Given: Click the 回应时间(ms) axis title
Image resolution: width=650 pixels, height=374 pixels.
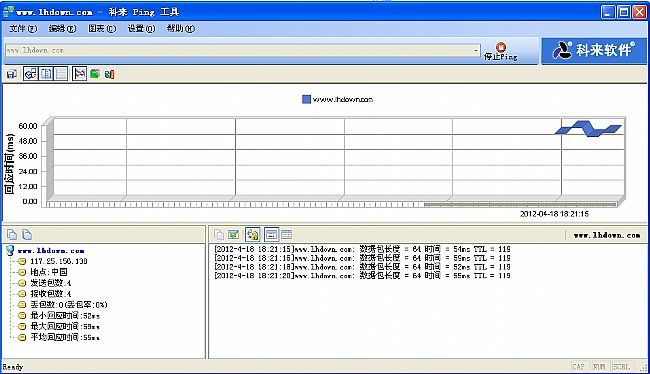Looking at the screenshot, I should [x=10, y=163].
